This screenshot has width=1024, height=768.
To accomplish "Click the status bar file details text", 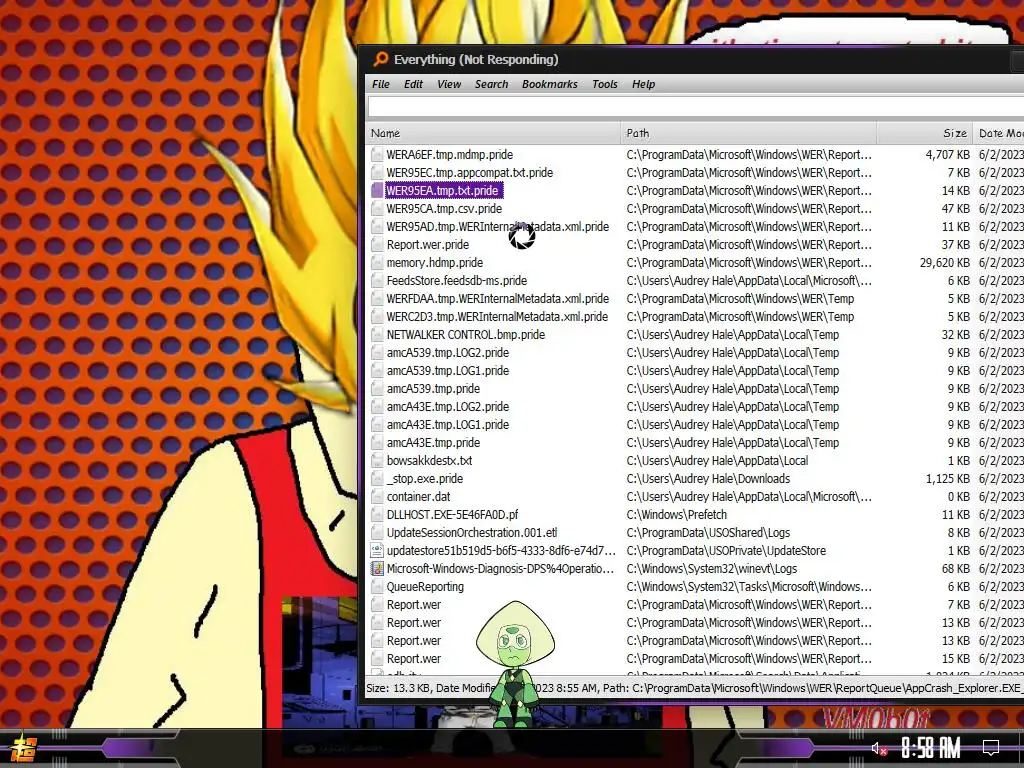I will tap(694, 688).
